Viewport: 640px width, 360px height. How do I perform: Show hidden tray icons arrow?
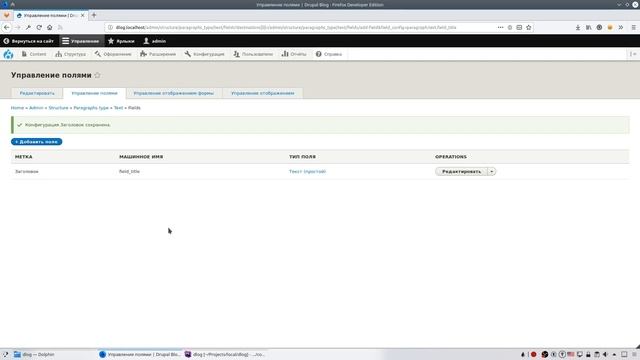pos(614,354)
